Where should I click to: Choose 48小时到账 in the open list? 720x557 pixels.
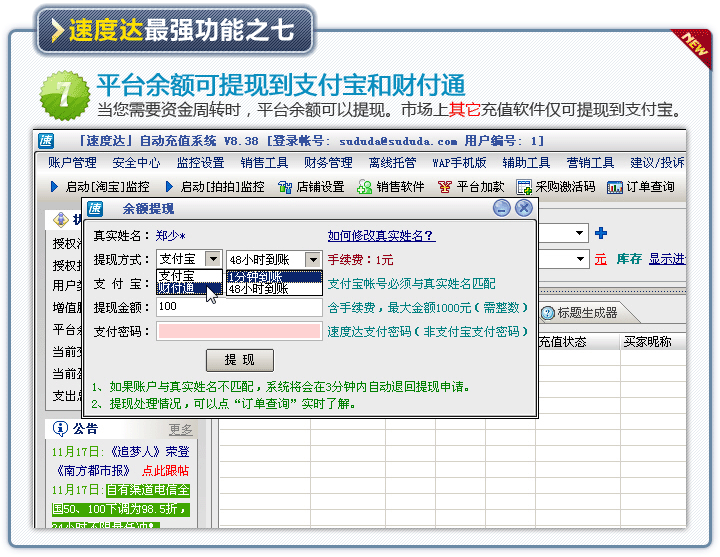click(274, 289)
